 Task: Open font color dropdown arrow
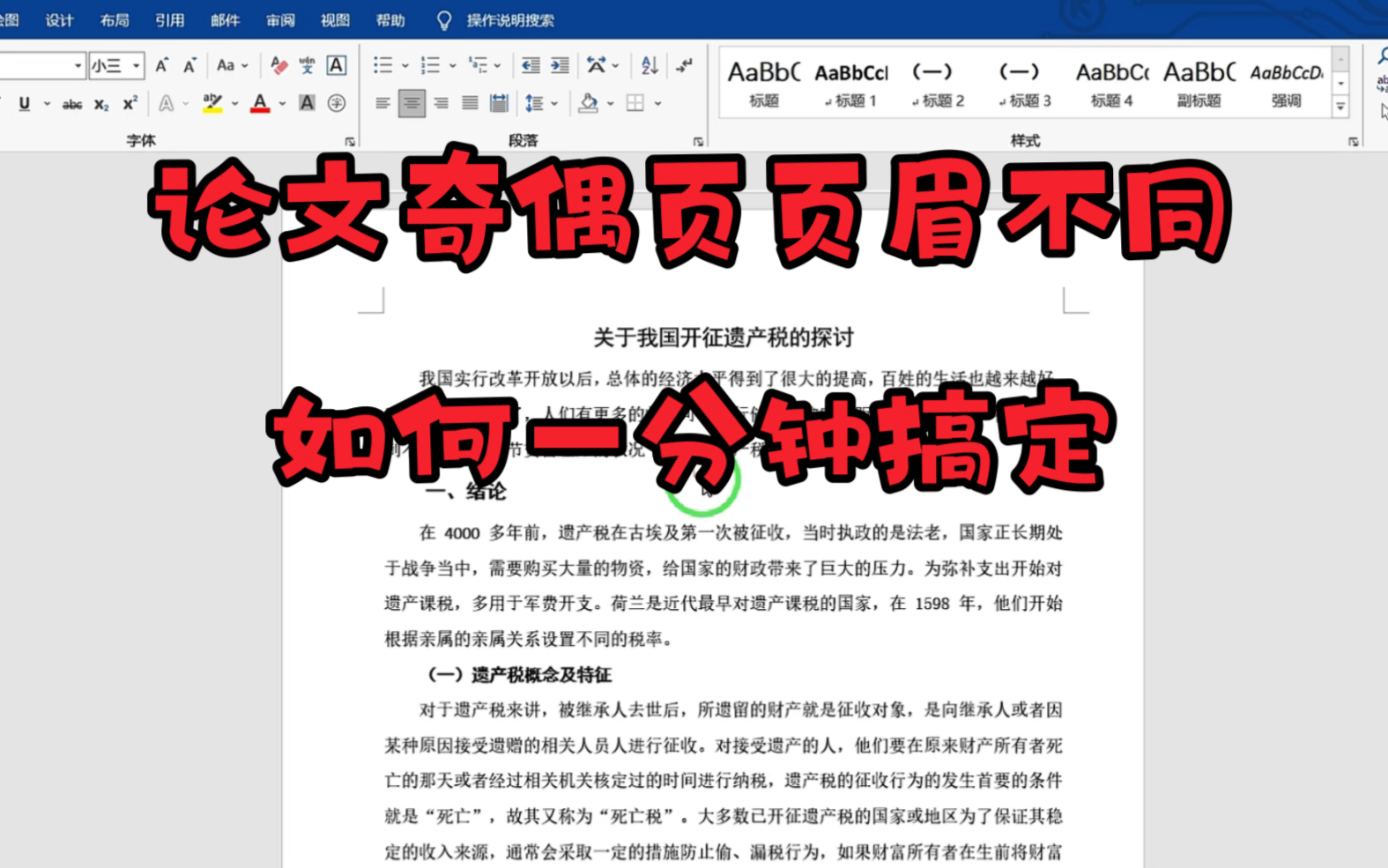tap(282, 104)
